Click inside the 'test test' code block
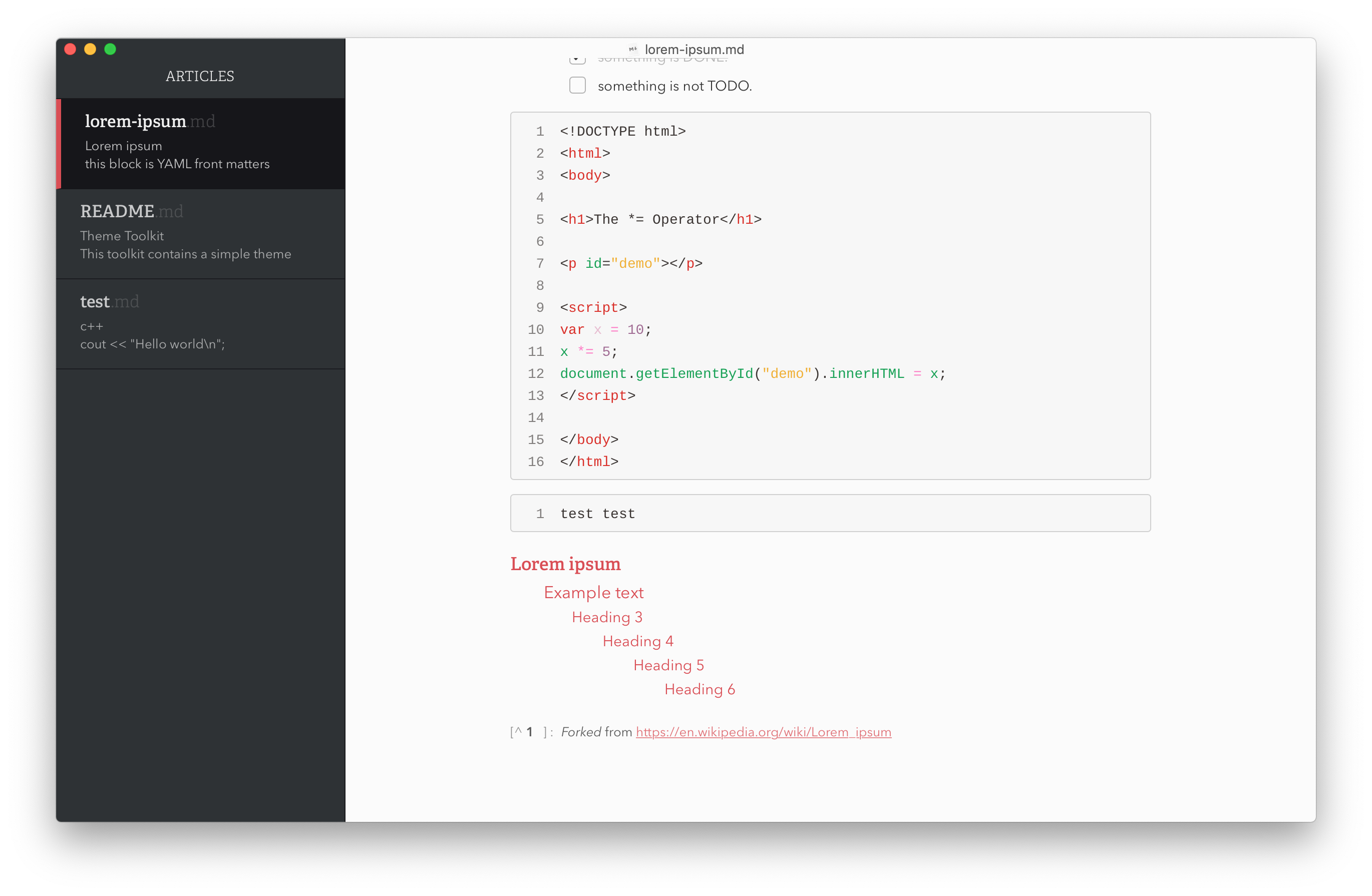 click(x=597, y=514)
